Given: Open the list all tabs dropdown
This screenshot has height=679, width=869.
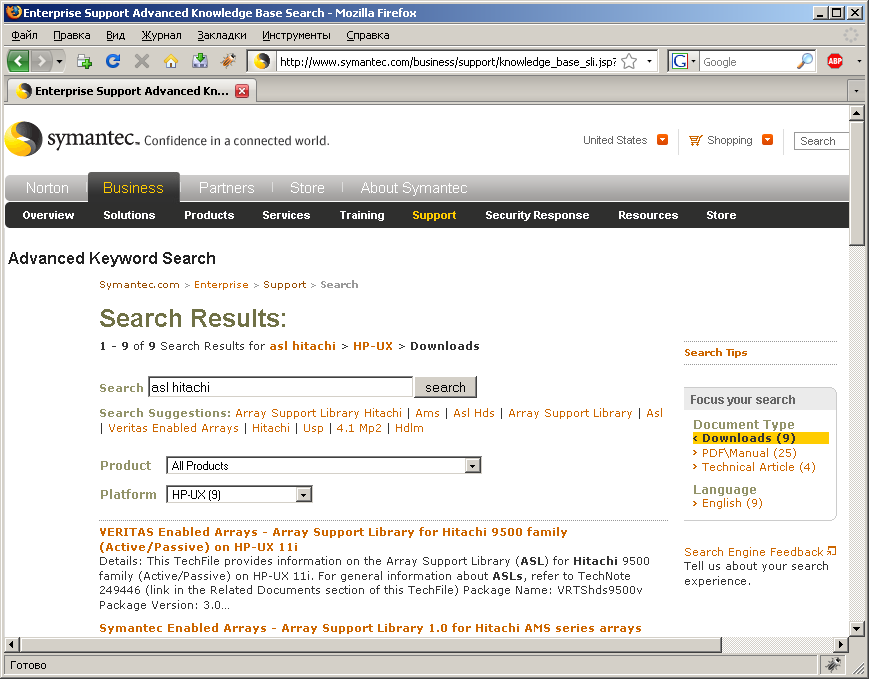Looking at the screenshot, I should [856, 91].
